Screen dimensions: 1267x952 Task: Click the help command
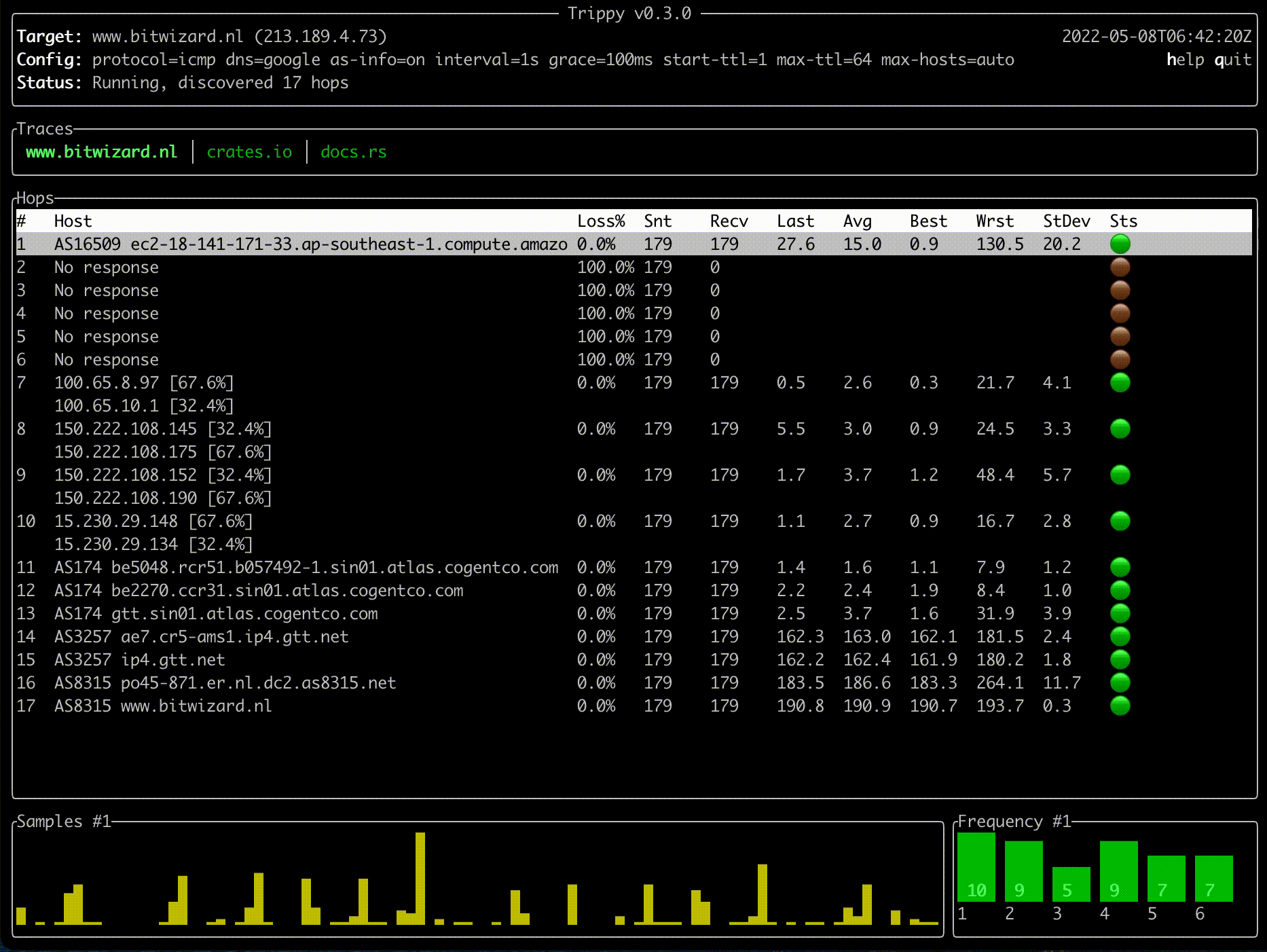point(1185,60)
